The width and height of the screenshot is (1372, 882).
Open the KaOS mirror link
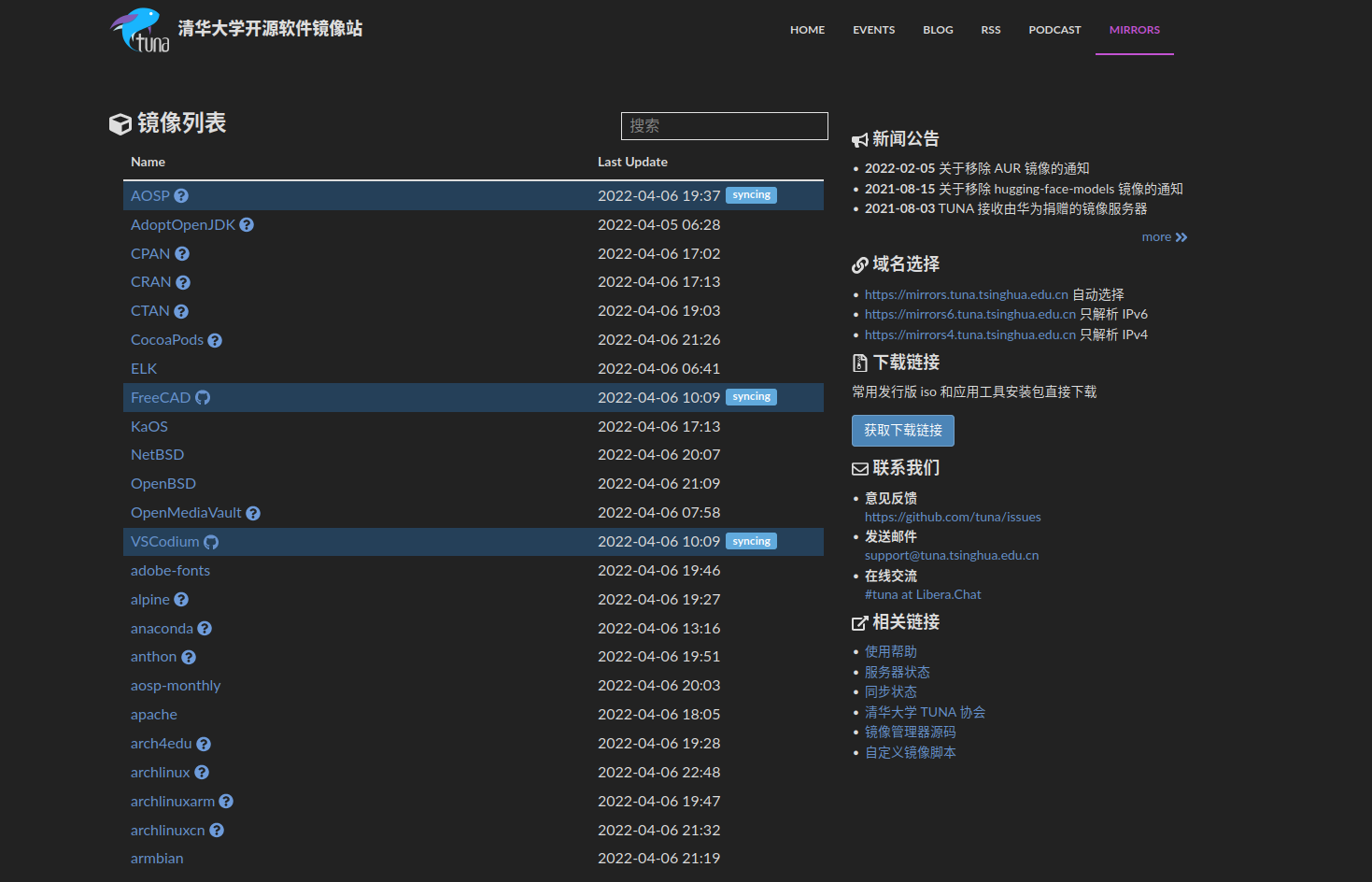click(149, 427)
